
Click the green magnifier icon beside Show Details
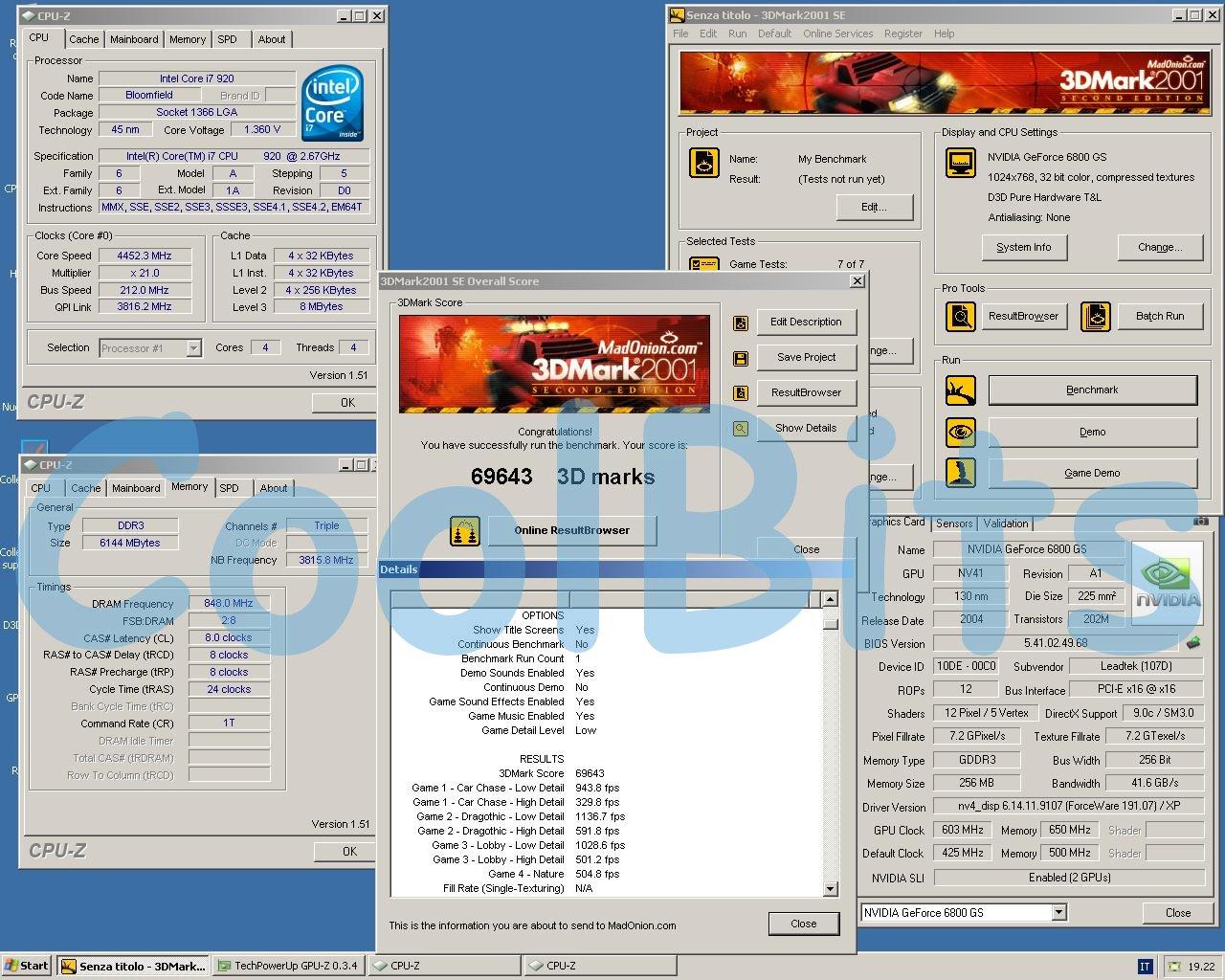740,429
